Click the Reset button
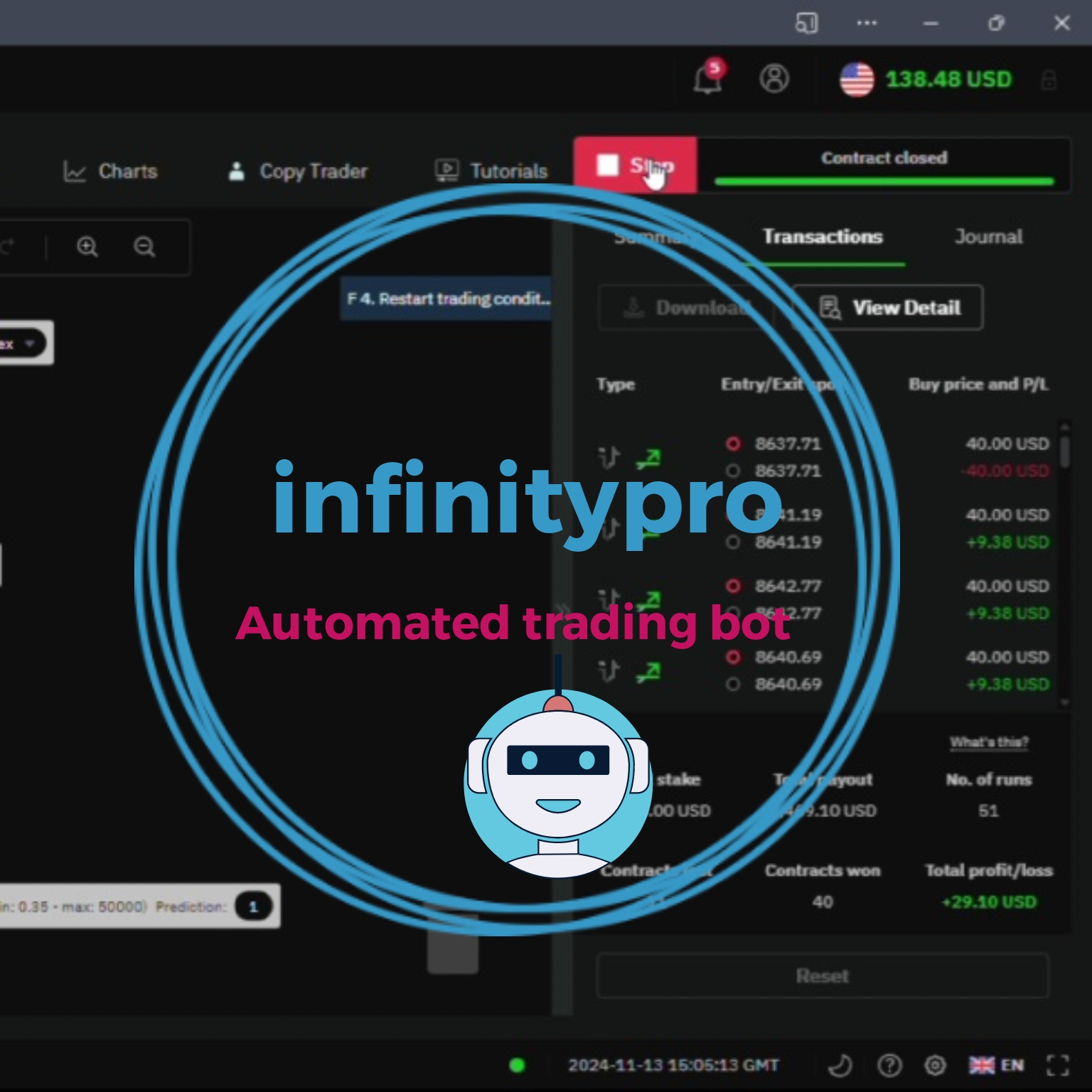Viewport: 1092px width, 1092px height. [823, 975]
